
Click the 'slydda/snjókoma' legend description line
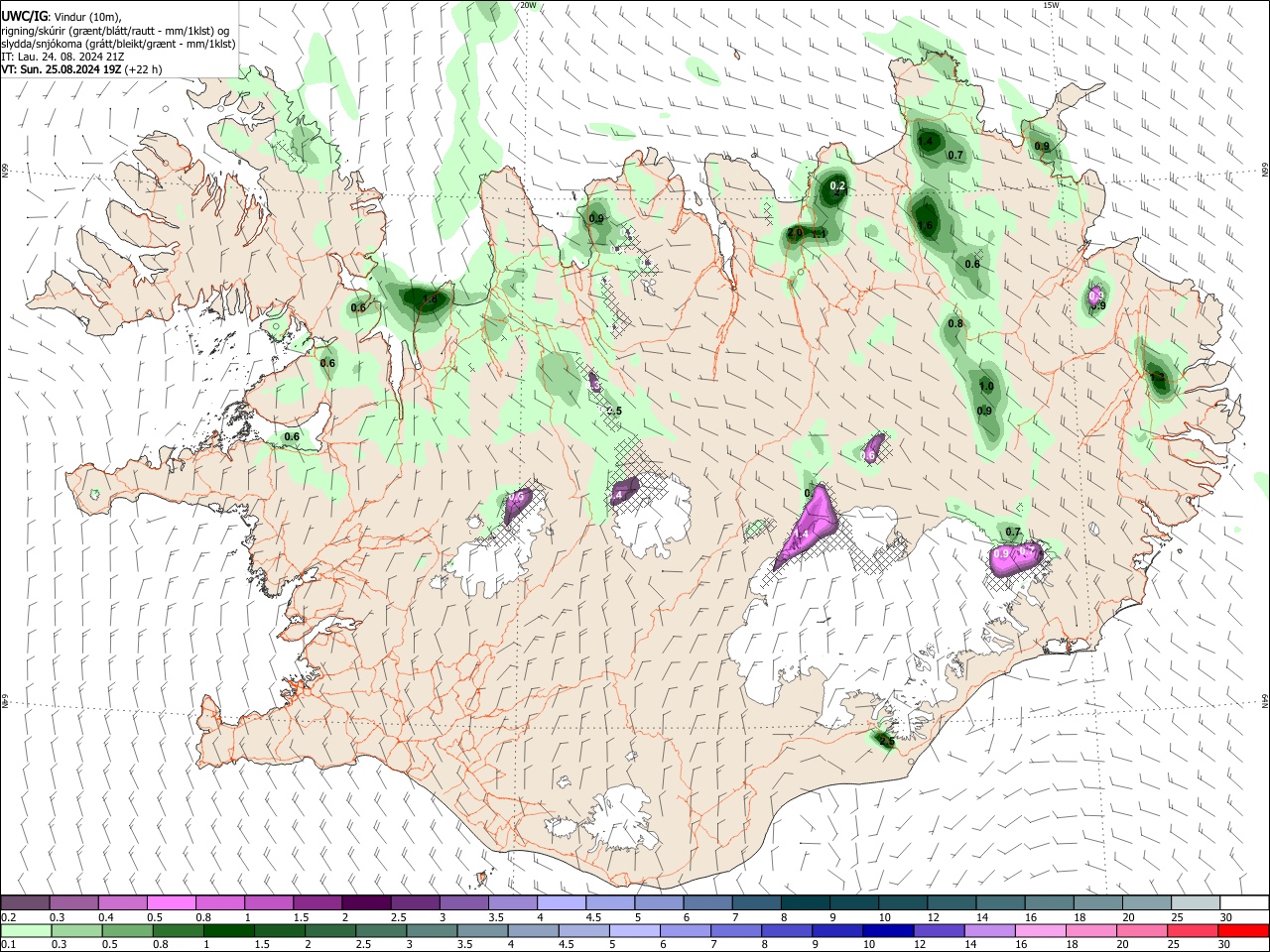tap(118, 44)
